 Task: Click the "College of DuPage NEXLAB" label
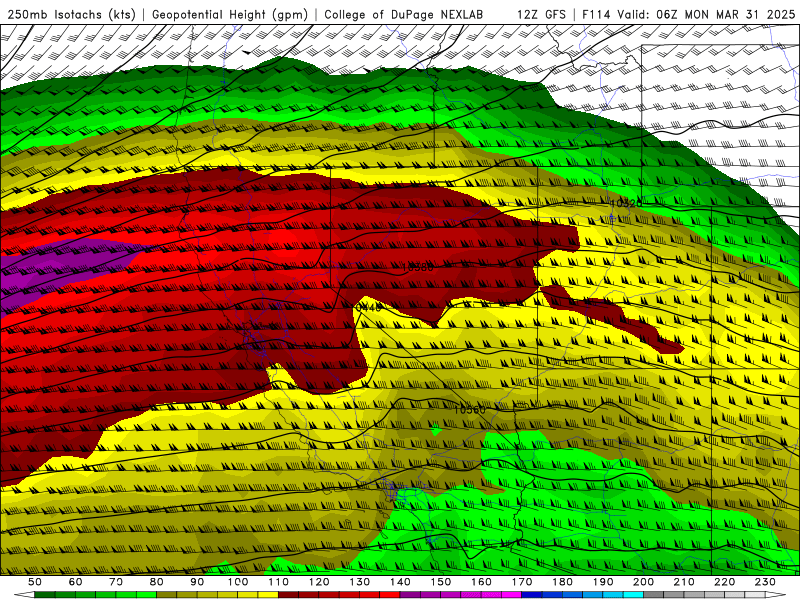(403, 14)
